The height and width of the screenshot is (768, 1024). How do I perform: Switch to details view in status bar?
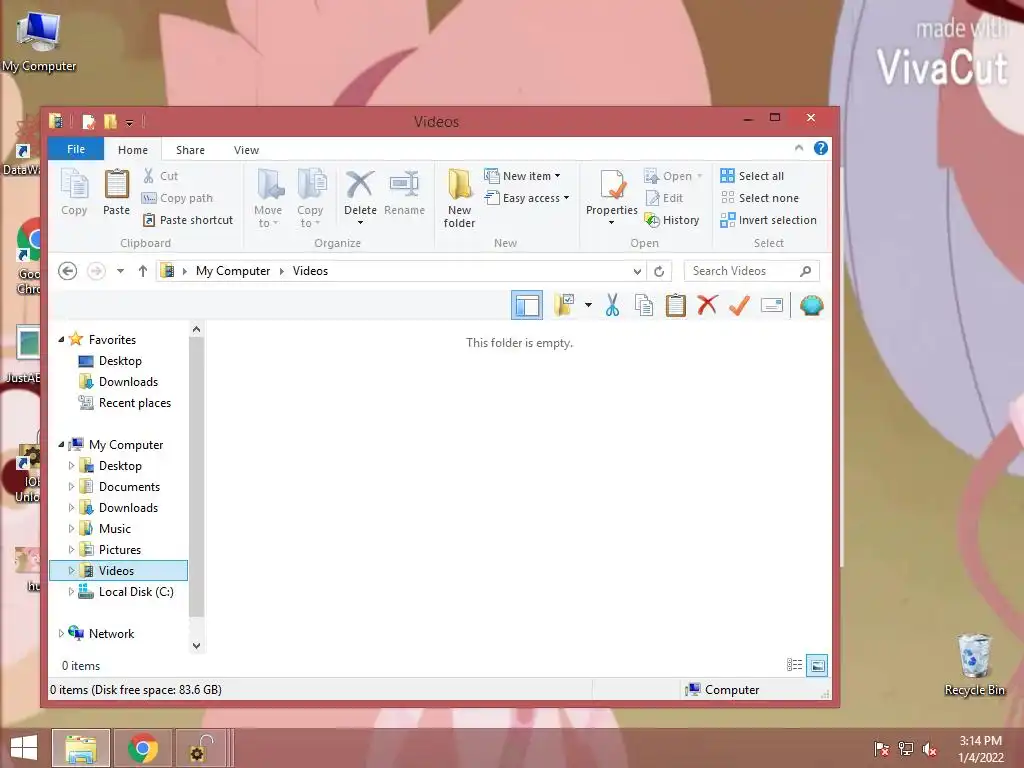794,665
